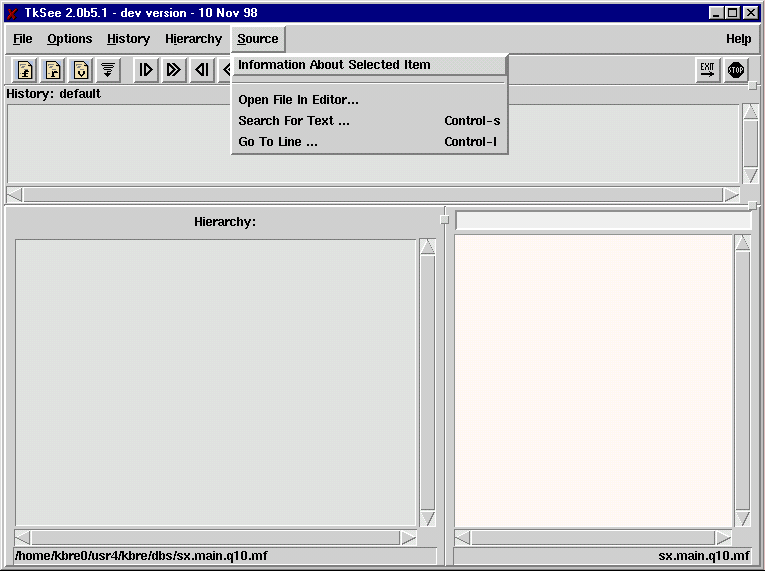Click the status path /home/kbre0/usr4/kbre/dbs/sx.main.q10.mf
Image resolution: width=765 pixels, height=571 pixels.
(x=141, y=555)
